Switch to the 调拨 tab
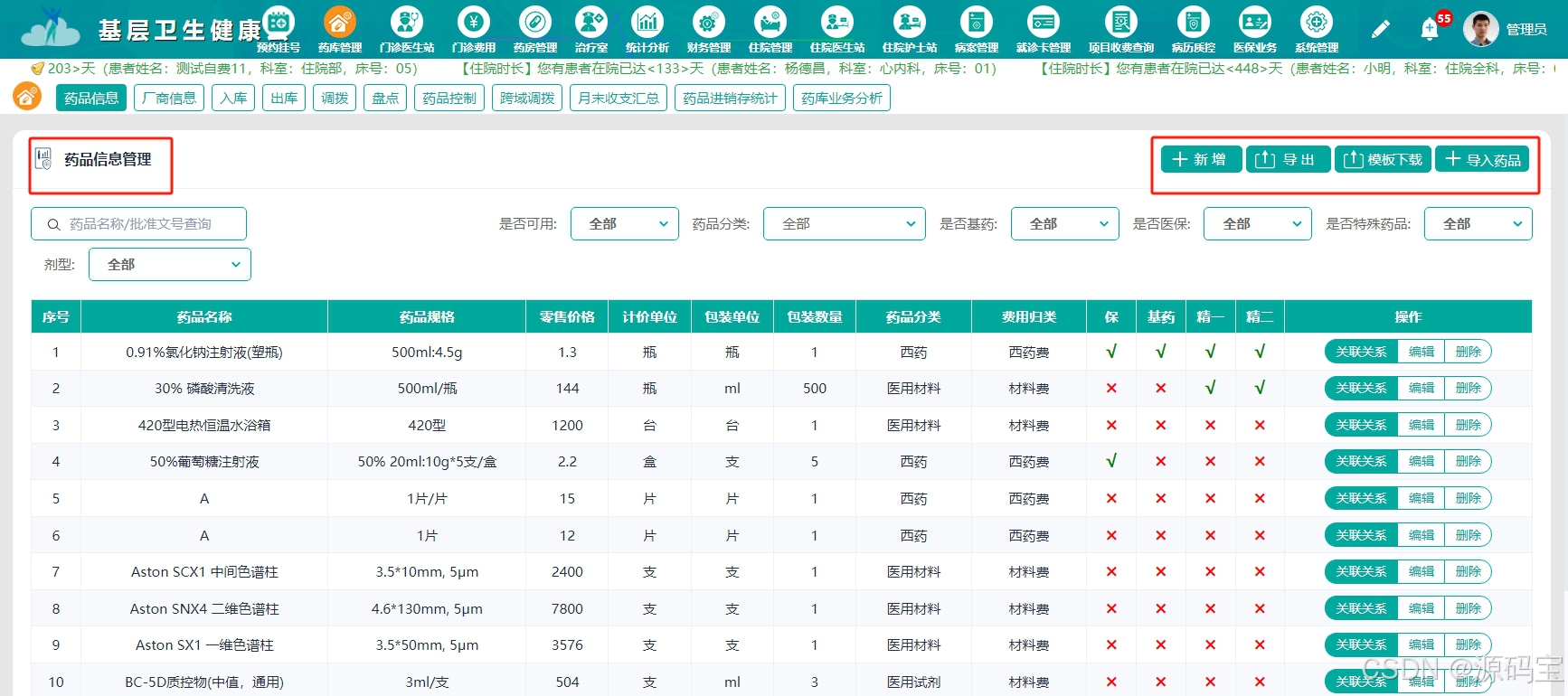 (x=335, y=98)
